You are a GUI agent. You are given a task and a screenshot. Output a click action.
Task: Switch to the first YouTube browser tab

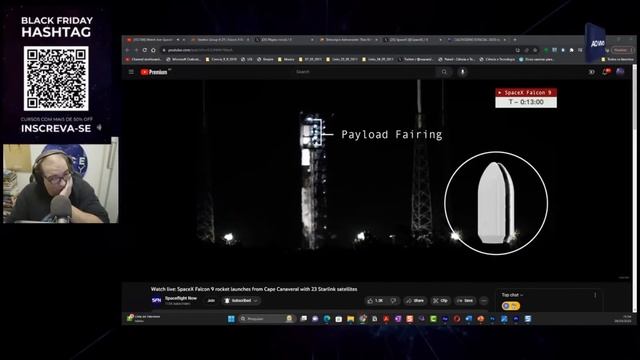click(155, 40)
